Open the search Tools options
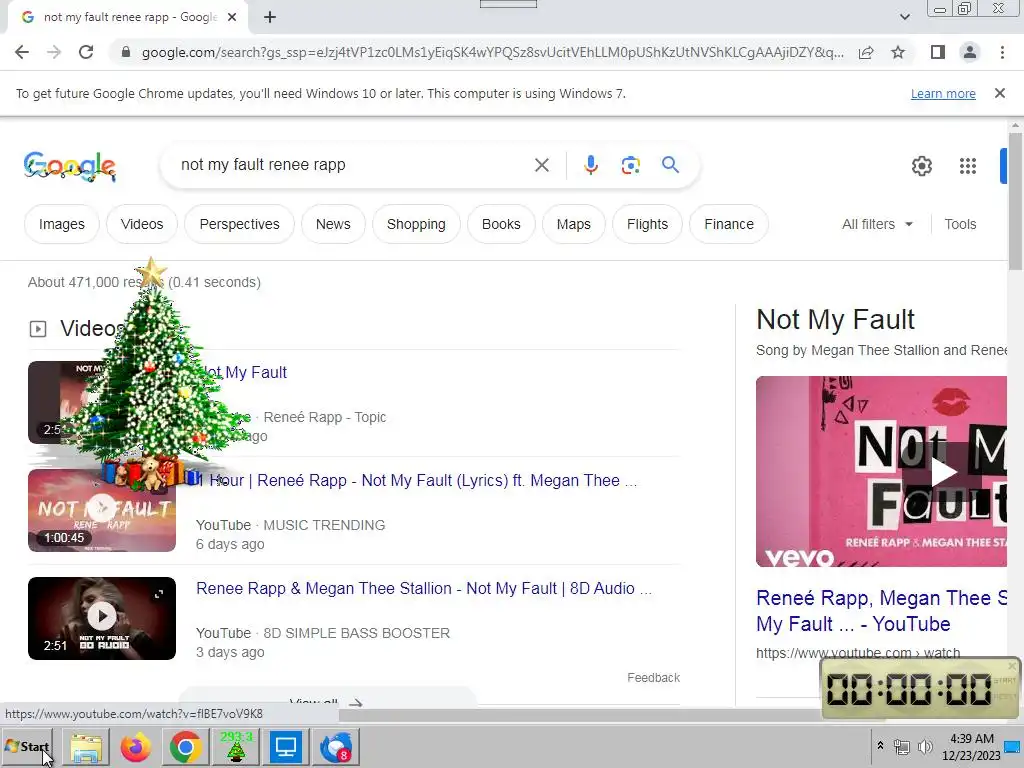 click(x=960, y=224)
